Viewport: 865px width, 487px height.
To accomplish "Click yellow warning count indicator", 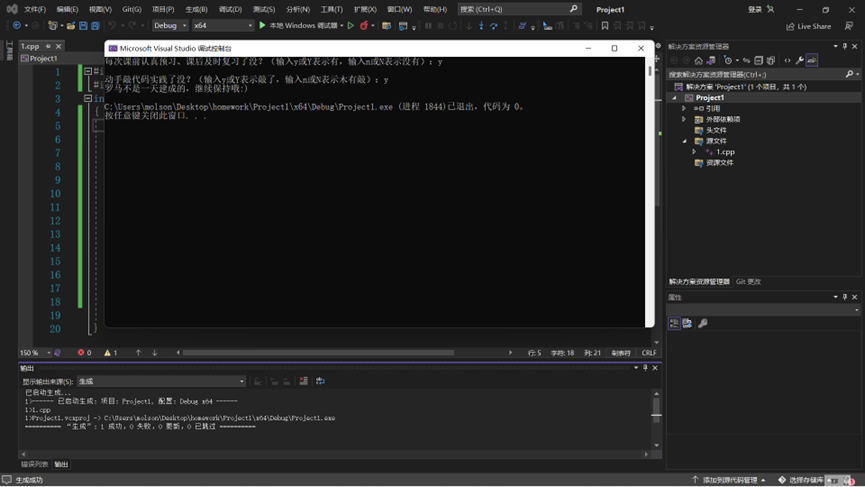I will (x=111, y=352).
